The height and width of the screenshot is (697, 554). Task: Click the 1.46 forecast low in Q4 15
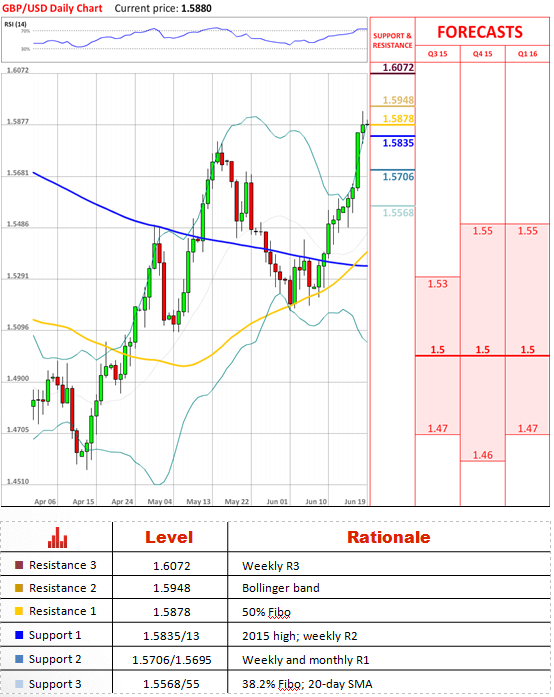[482, 455]
